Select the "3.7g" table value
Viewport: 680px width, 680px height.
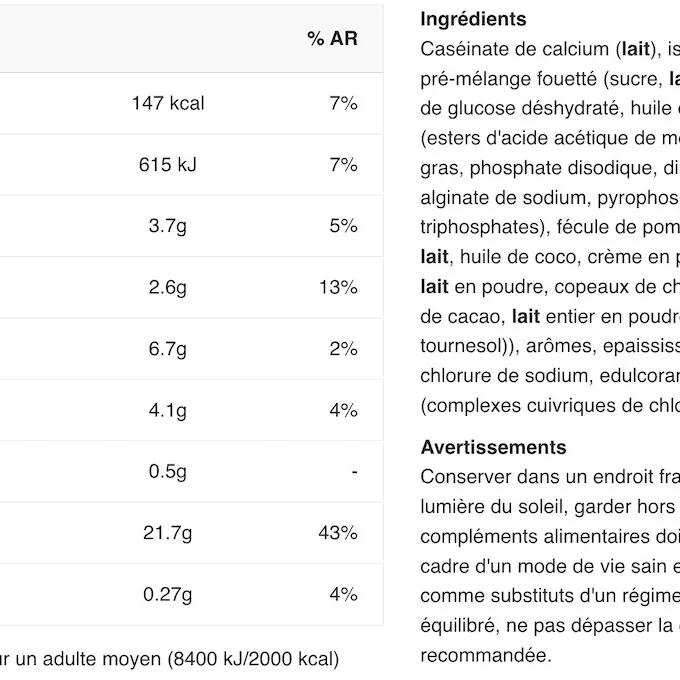click(x=168, y=226)
